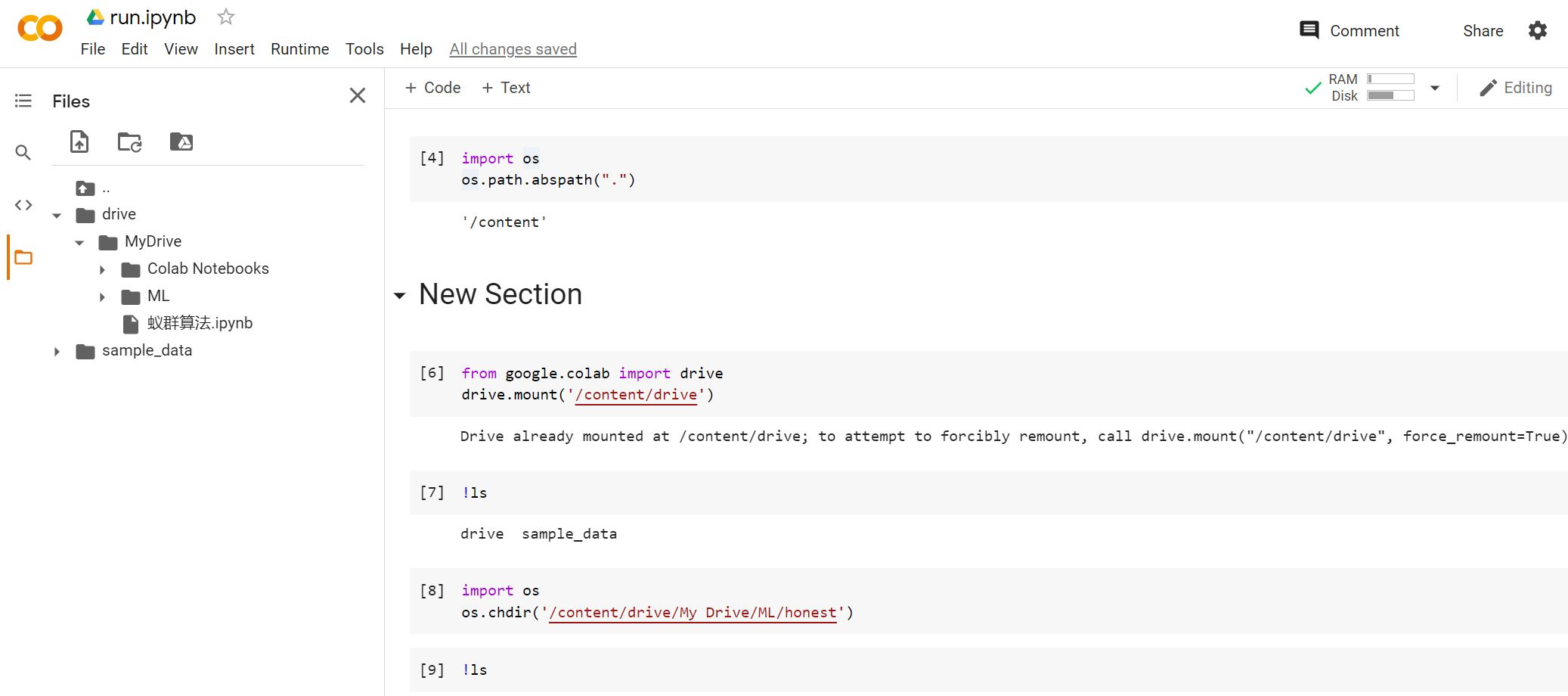The width and height of the screenshot is (1568, 696).
Task: Toggle the Editing mode button
Action: (1515, 88)
